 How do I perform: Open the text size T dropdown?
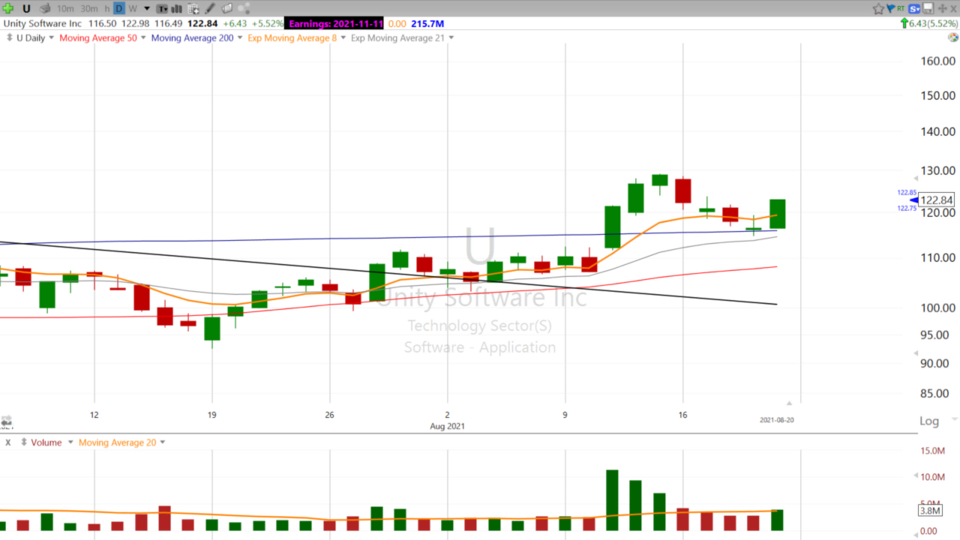pos(162,9)
